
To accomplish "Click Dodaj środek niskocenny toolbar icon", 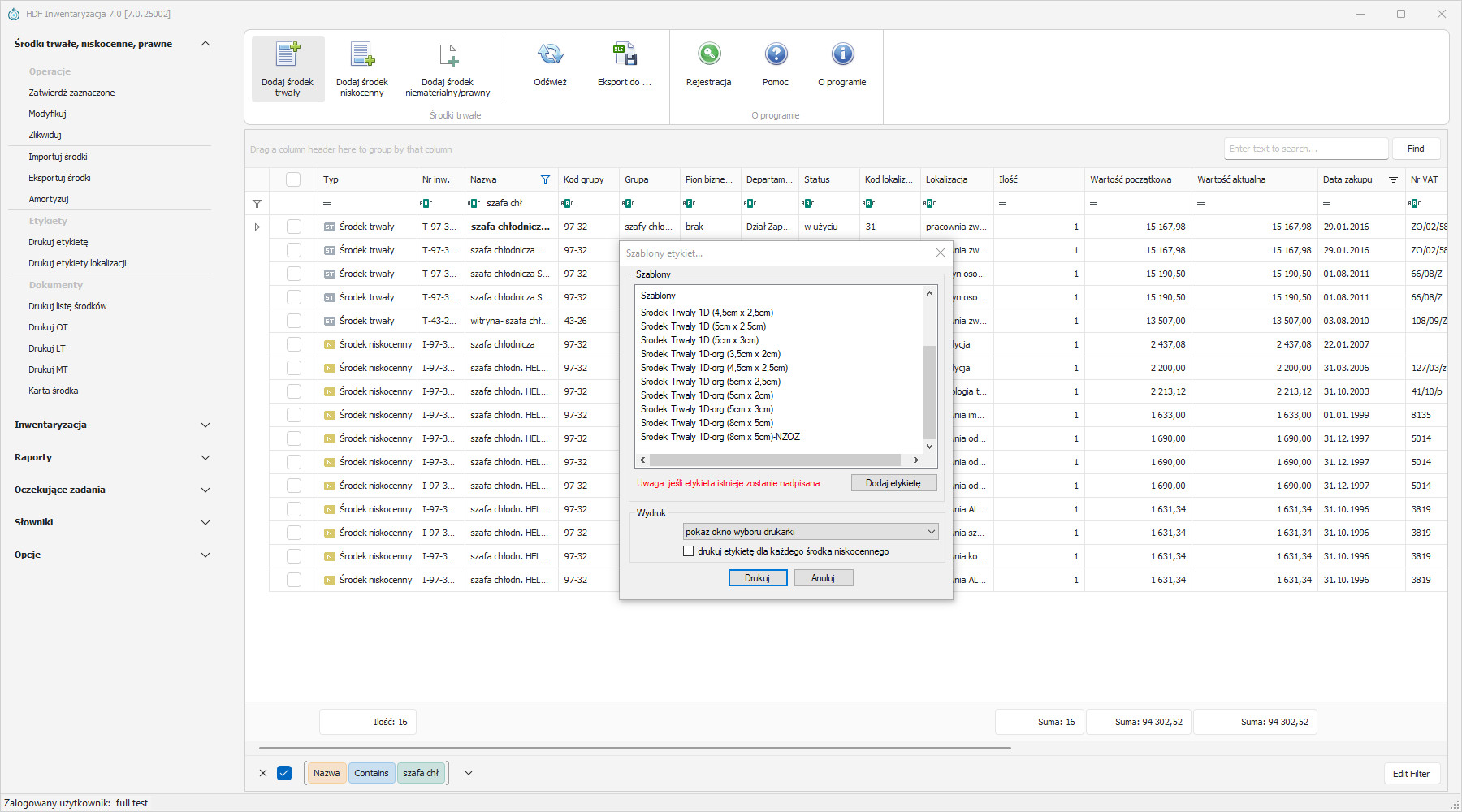I will [x=361, y=55].
